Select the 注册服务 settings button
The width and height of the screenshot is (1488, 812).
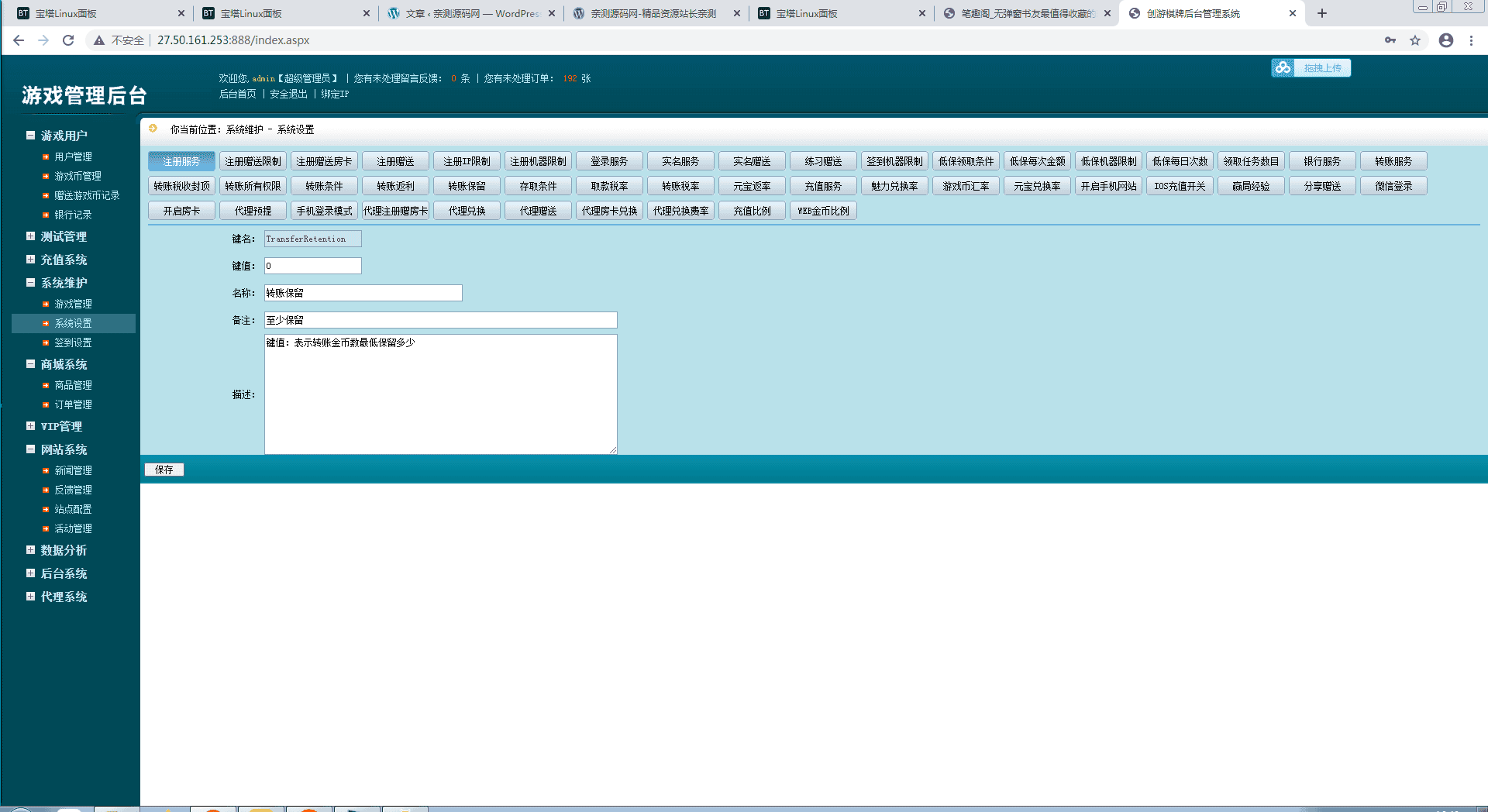181,161
